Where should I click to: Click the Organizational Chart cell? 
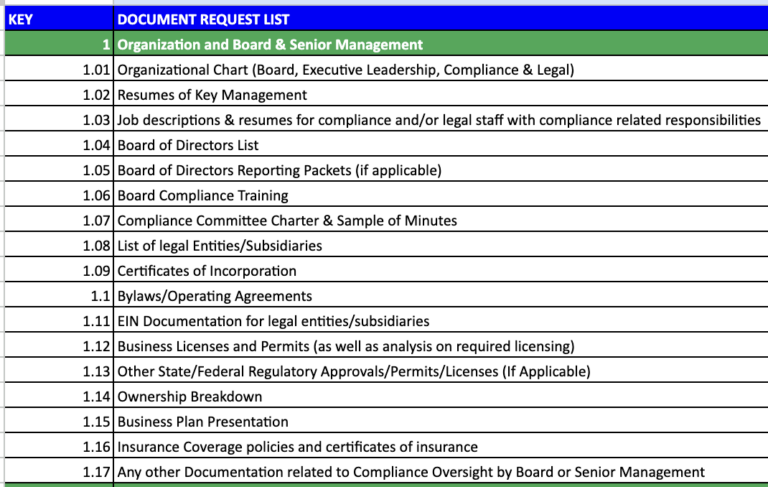[x=345, y=70]
